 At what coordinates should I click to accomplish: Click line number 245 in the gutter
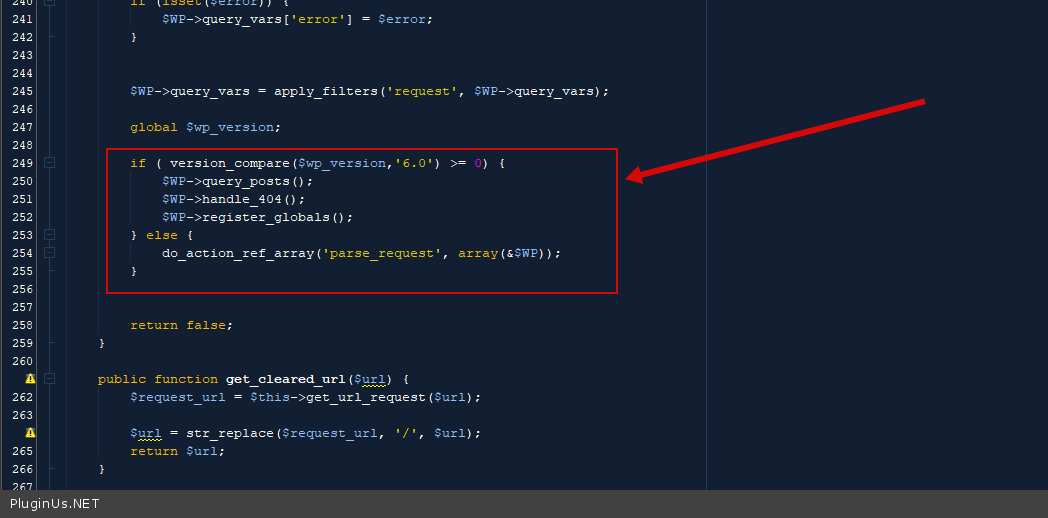coord(22,91)
